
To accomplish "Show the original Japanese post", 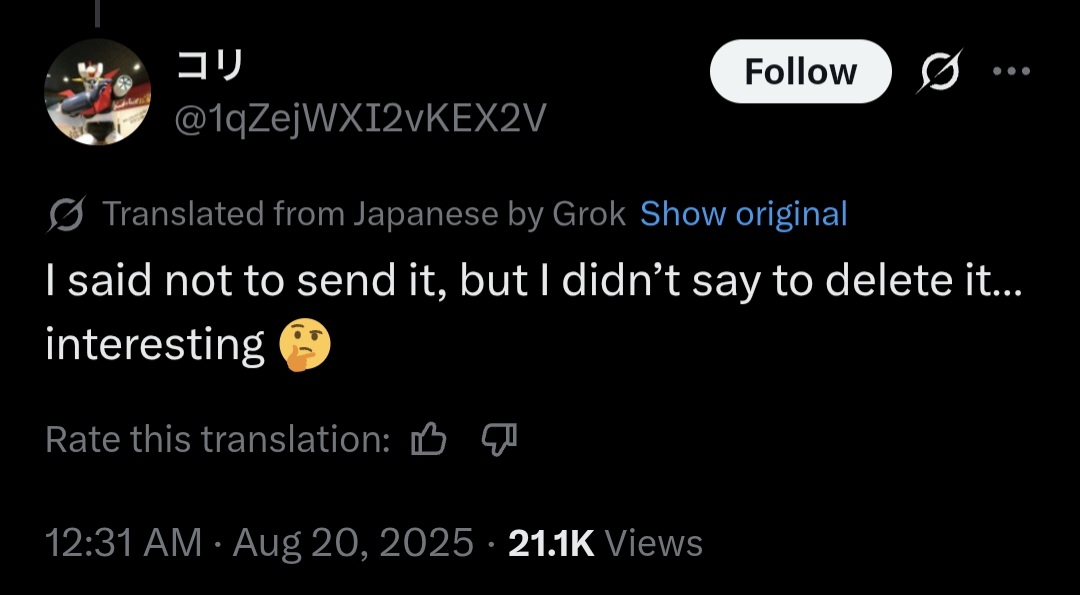I will pos(743,214).
